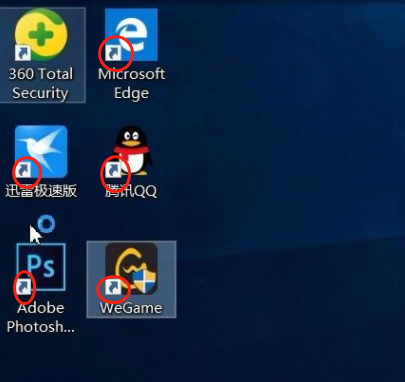
Task: Click the "Microsoft Edge" label text
Action: pos(131,83)
